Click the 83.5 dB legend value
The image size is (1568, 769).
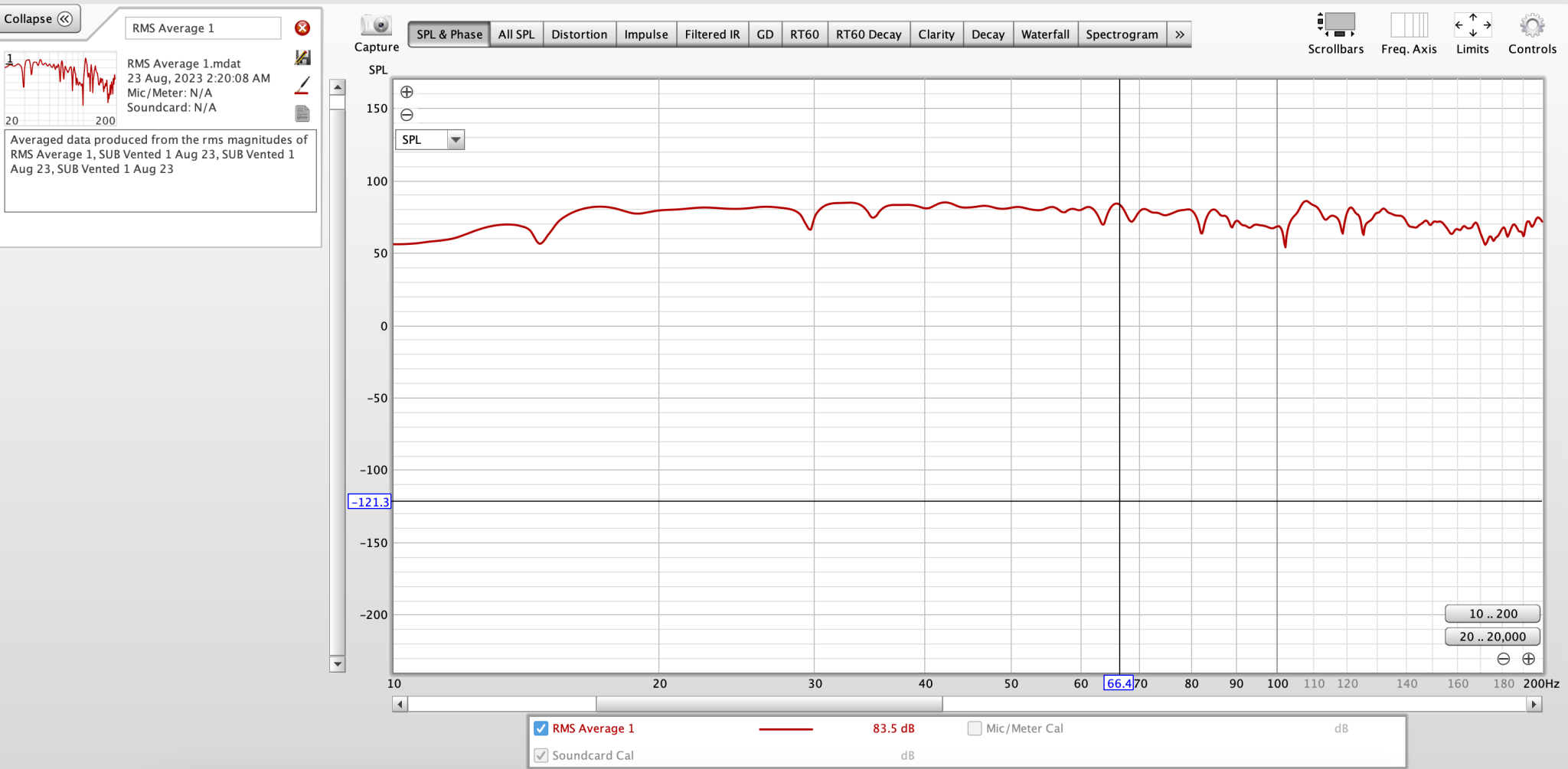[893, 728]
